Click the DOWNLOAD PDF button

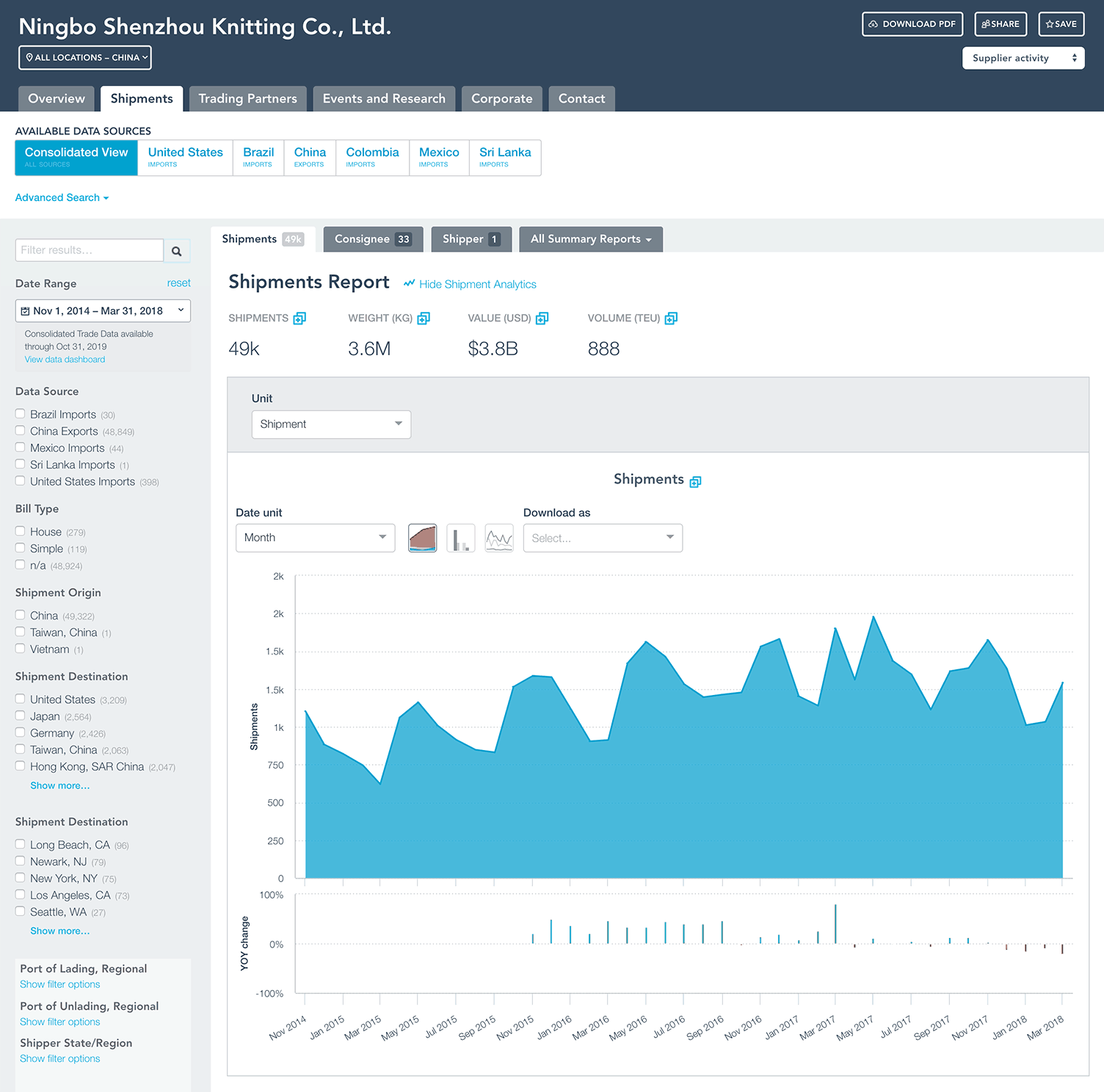(x=912, y=23)
